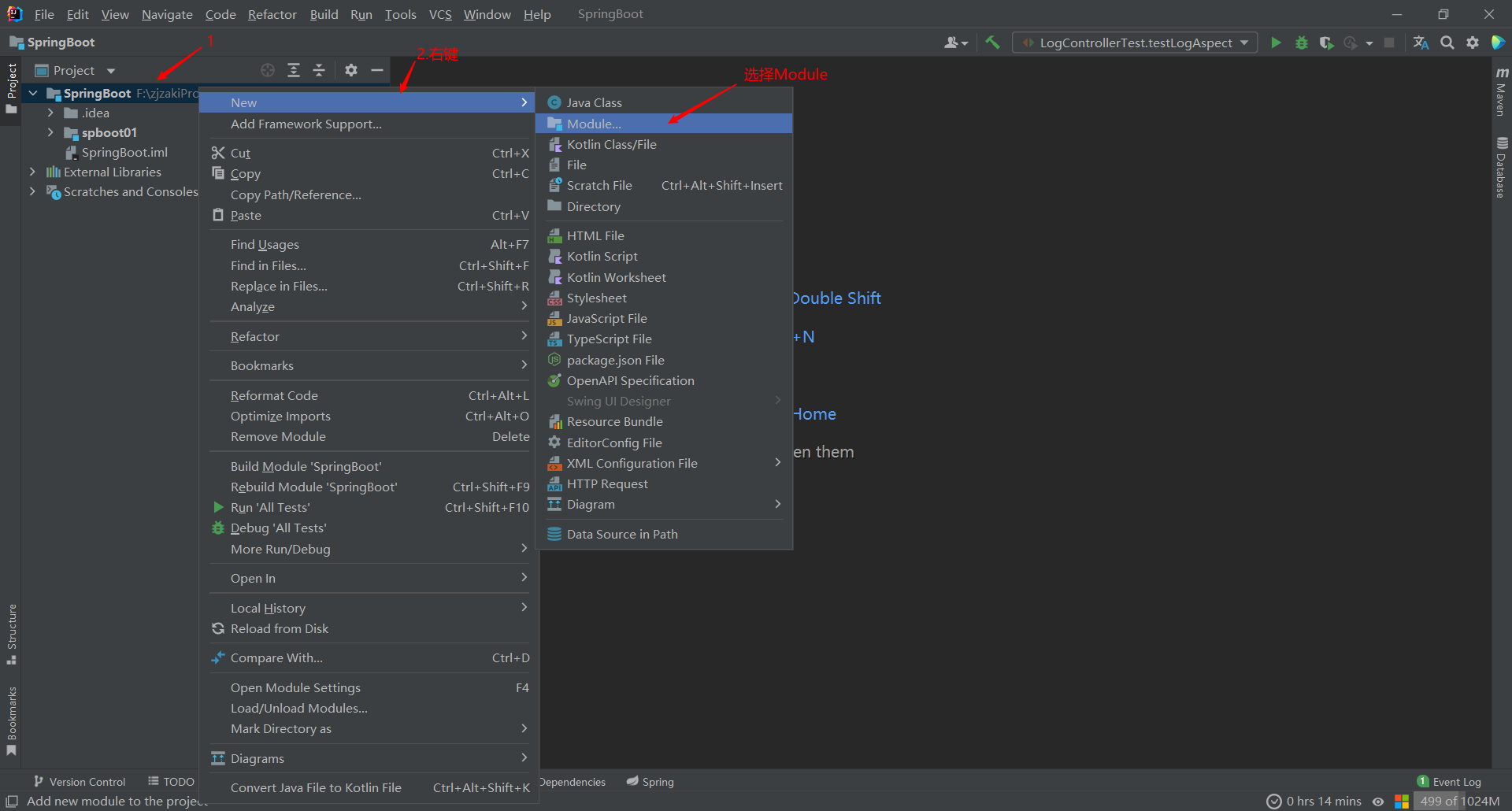Open the VCS menu
1512x811 pixels.
(440, 14)
